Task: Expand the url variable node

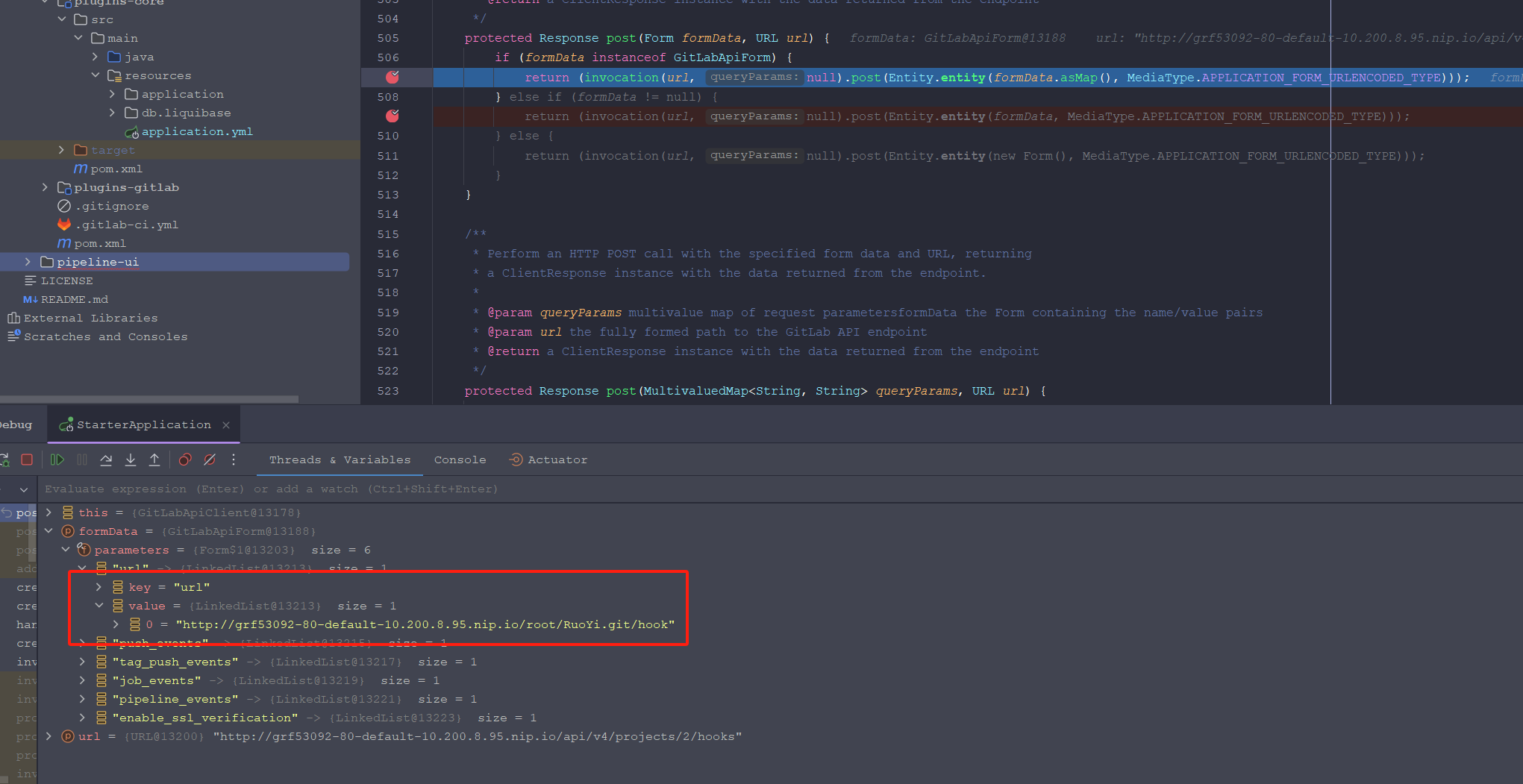Action: click(x=49, y=736)
